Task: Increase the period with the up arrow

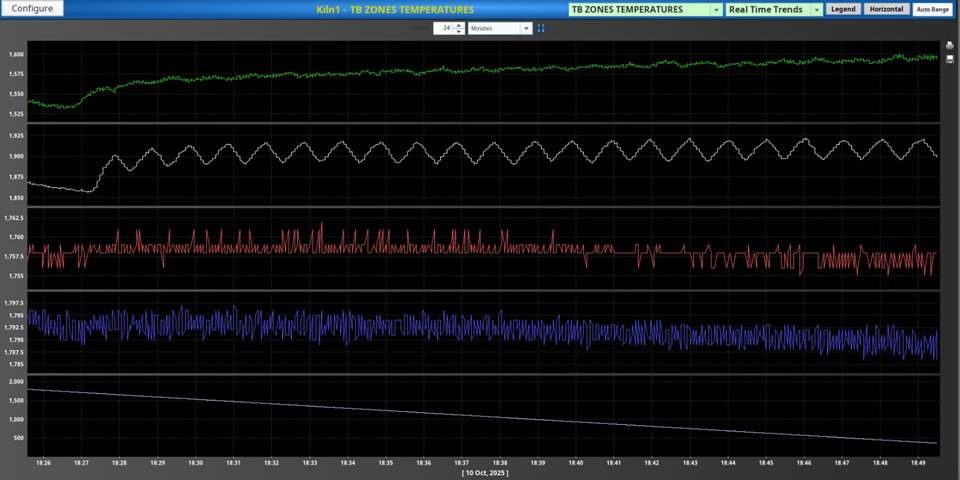Action: [x=459, y=26]
